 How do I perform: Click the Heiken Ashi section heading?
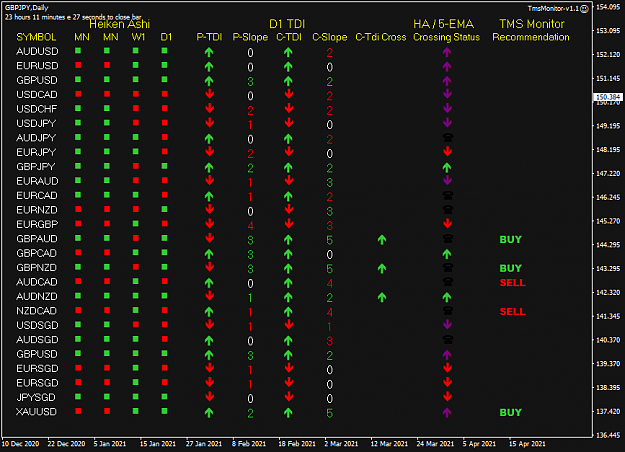(x=119, y=24)
